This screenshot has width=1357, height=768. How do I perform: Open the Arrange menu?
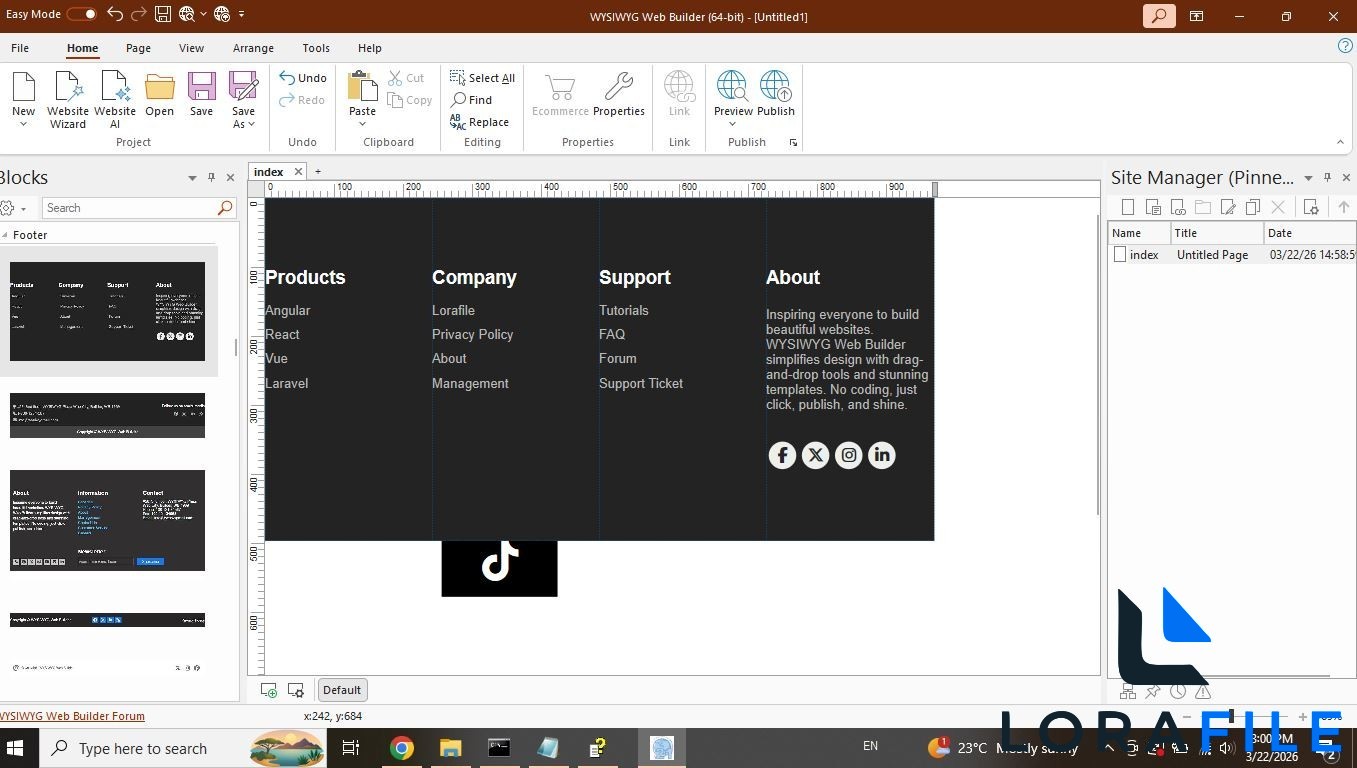pyautogui.click(x=252, y=47)
